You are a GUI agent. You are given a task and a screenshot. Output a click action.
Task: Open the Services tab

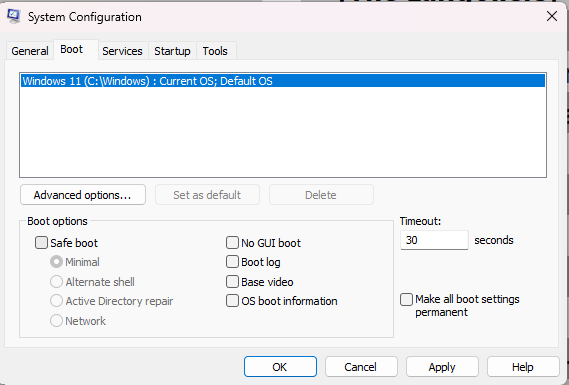tap(122, 51)
